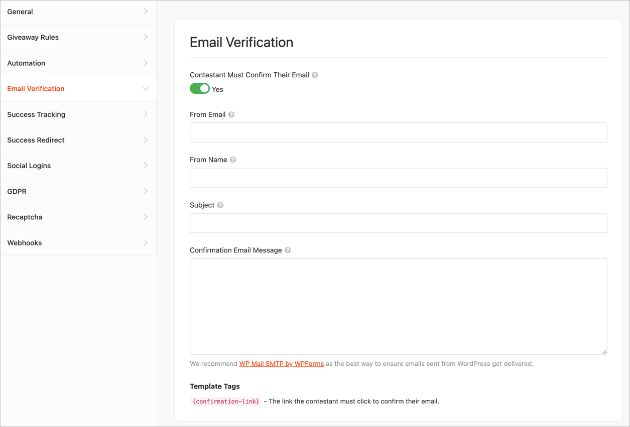Collapse the Email Verification chevron
630x427 pixels.
point(146,89)
